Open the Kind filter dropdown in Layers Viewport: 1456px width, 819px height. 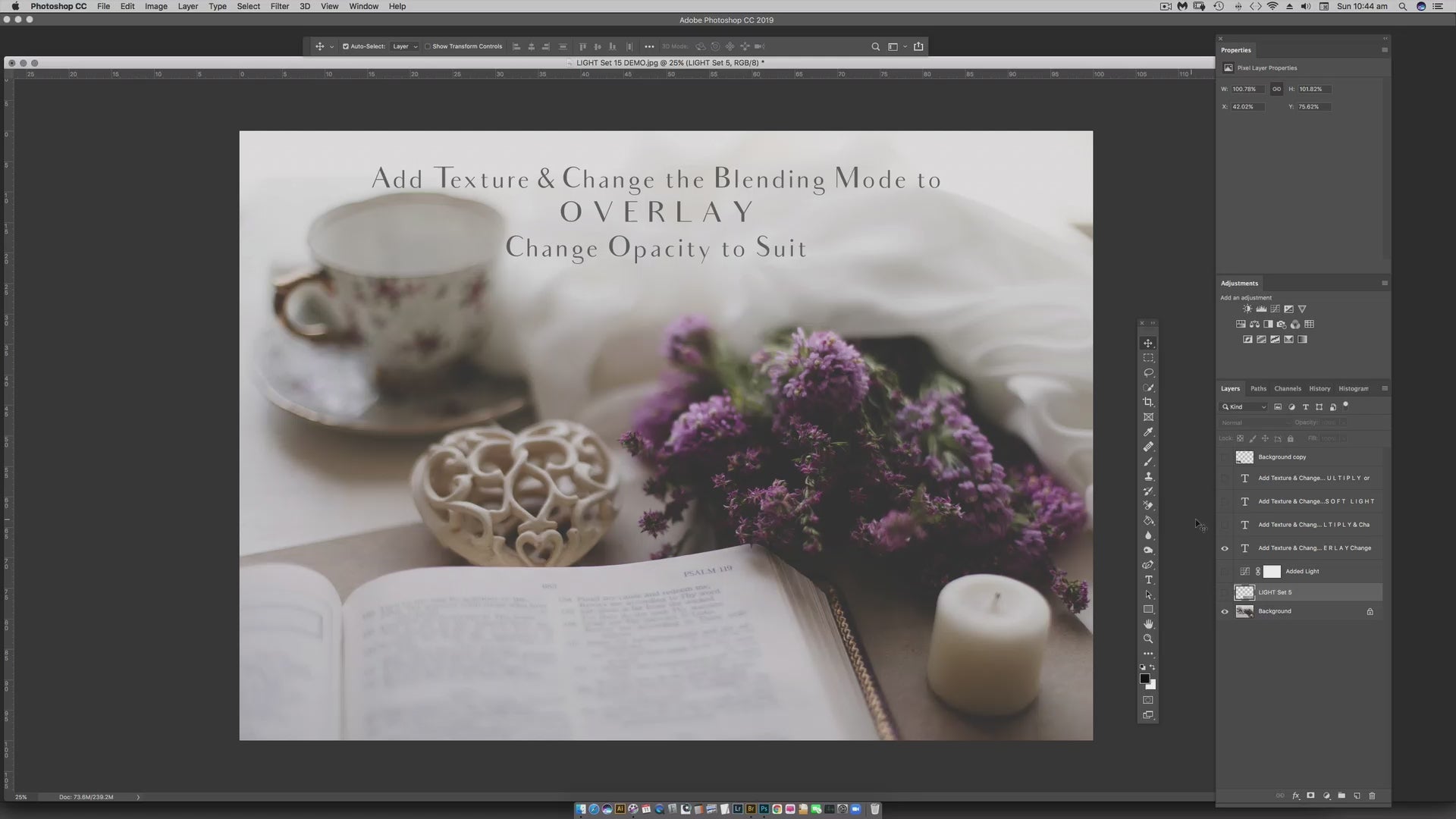coord(1244,407)
